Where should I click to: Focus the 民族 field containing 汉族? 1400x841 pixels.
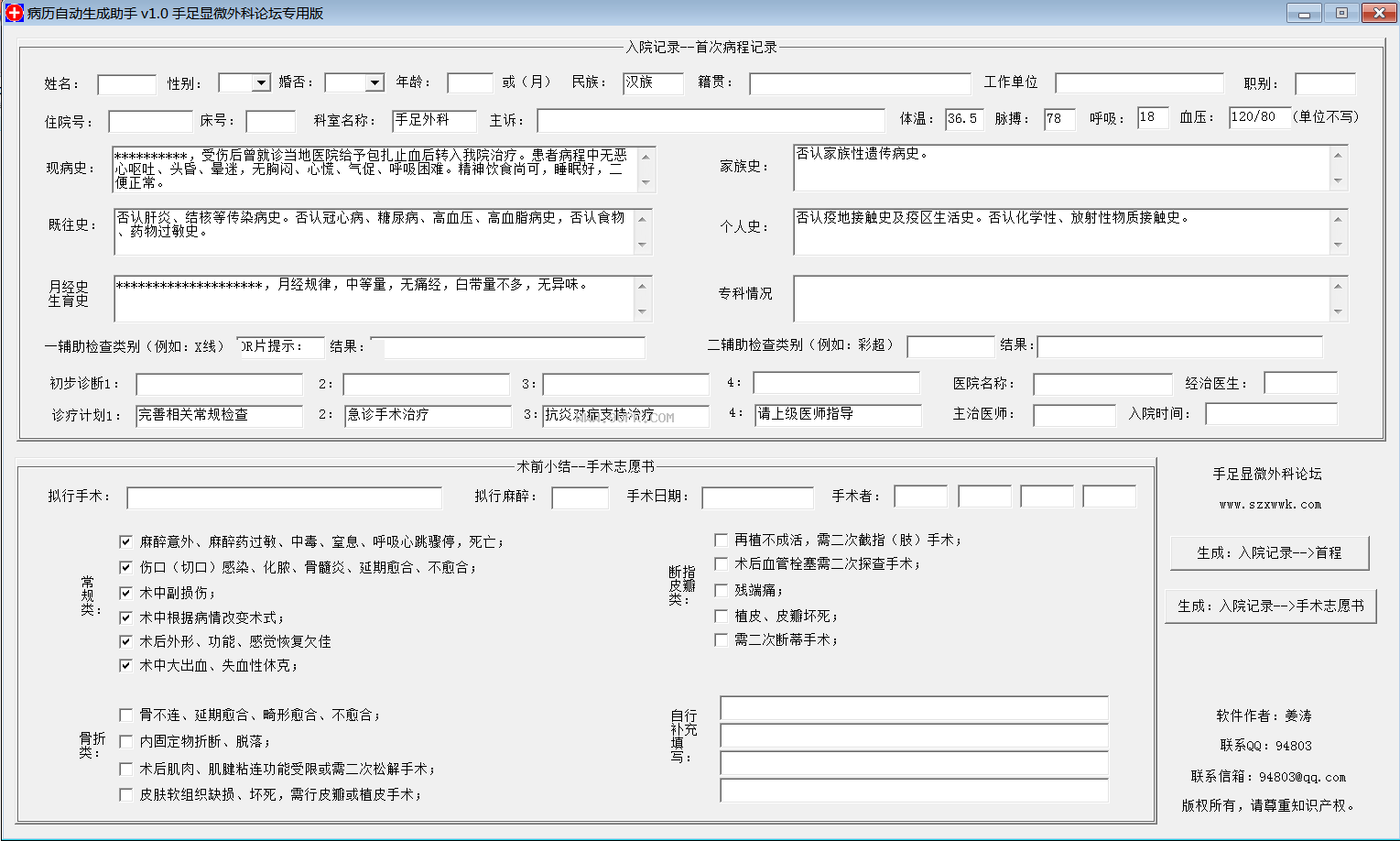(653, 83)
